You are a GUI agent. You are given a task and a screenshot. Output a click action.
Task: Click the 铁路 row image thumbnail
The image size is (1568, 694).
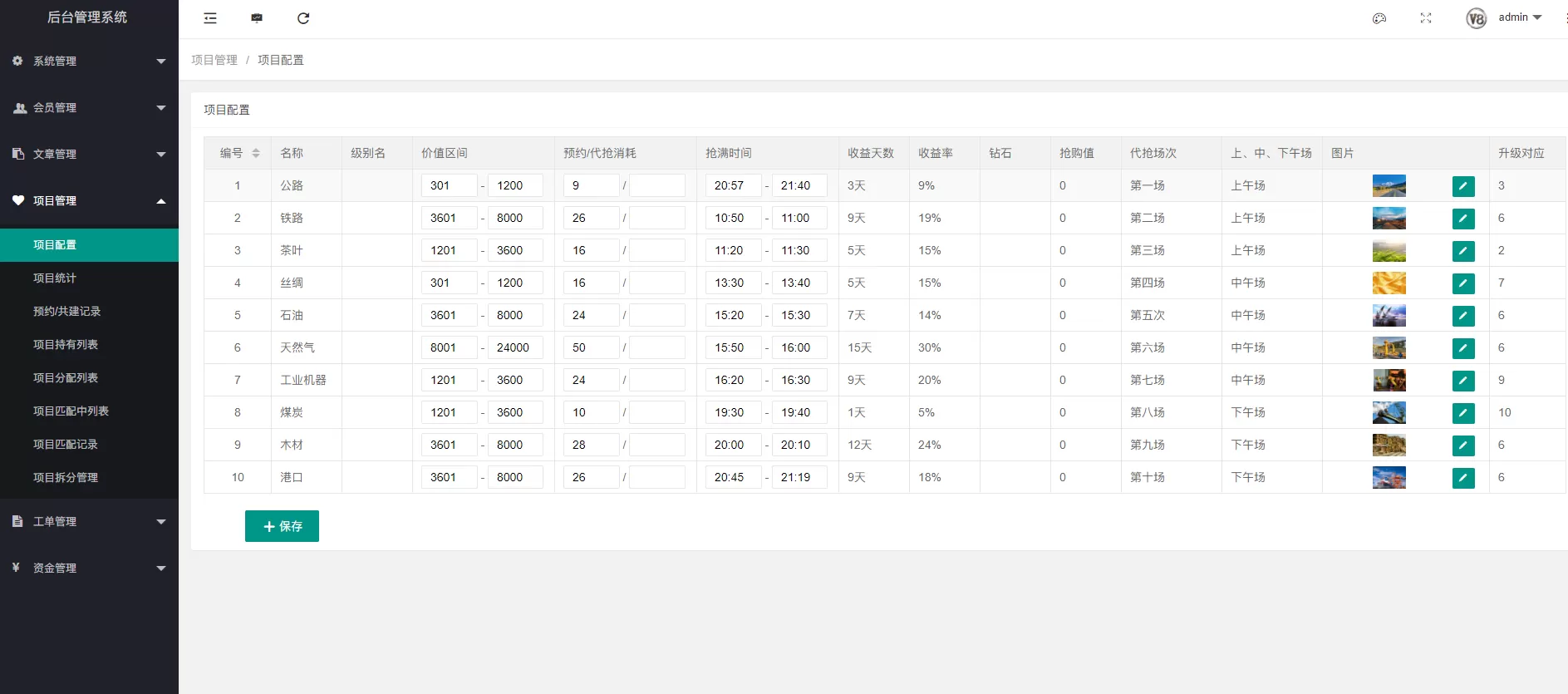[x=1389, y=218]
